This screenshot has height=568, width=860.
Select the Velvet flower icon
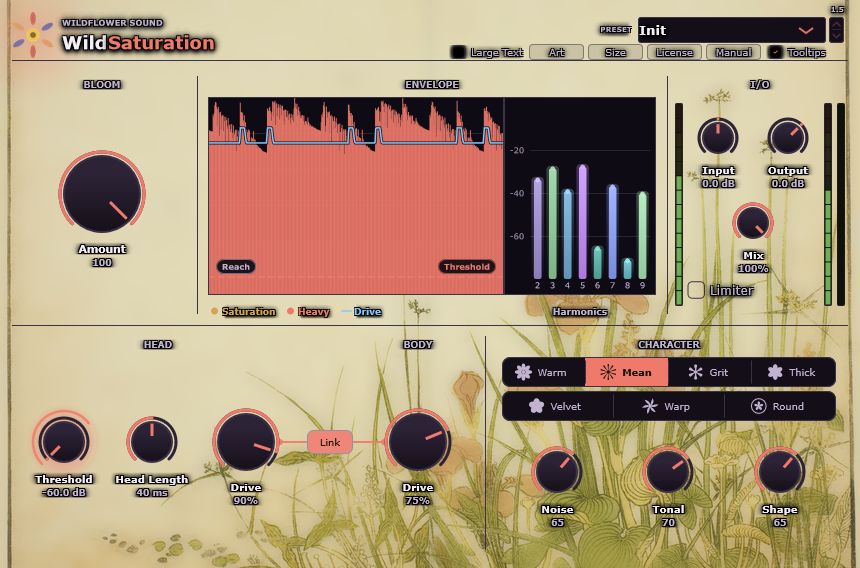click(536, 406)
